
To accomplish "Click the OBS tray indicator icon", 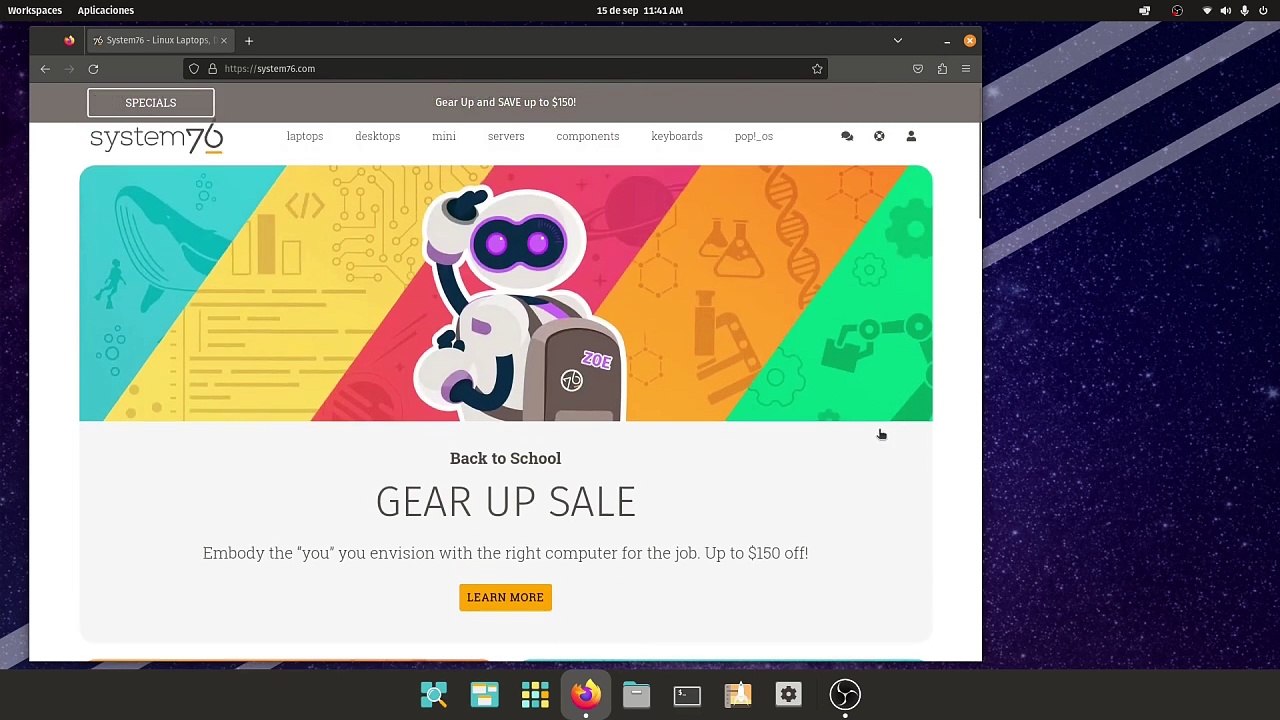I will pos(1177,11).
